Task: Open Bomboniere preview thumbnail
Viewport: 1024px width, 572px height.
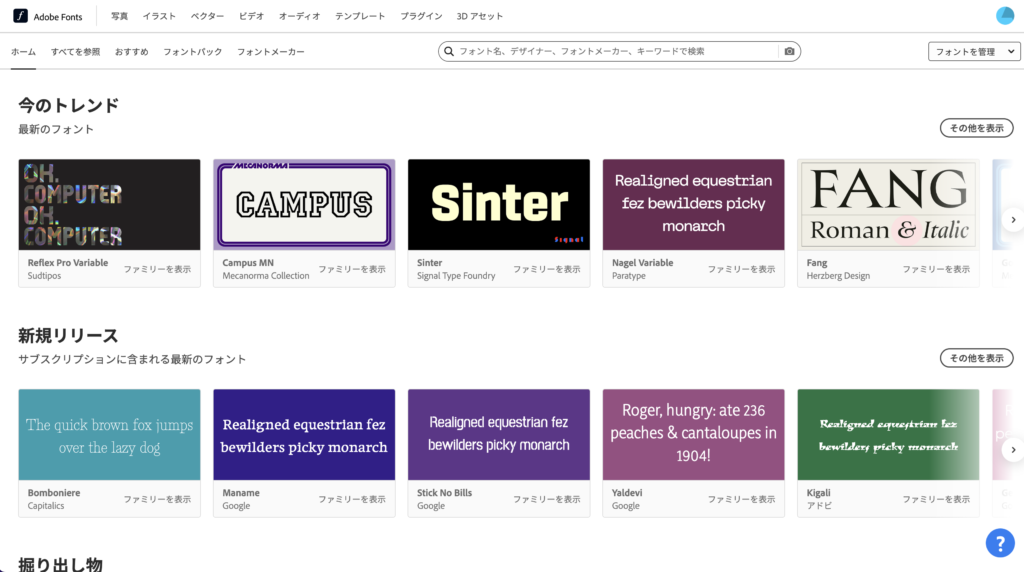Action: [x=110, y=434]
